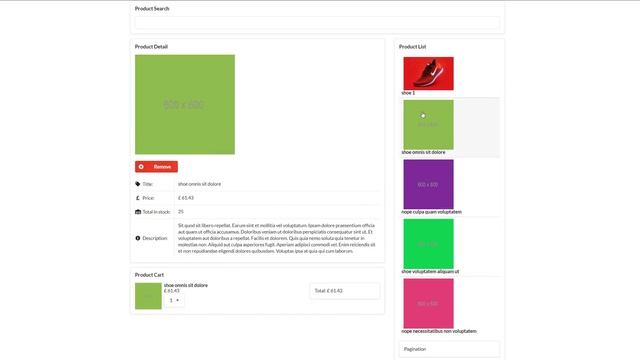Click the 'Product Cart' heading
Viewport: 640px width, 360px height.
point(149,275)
